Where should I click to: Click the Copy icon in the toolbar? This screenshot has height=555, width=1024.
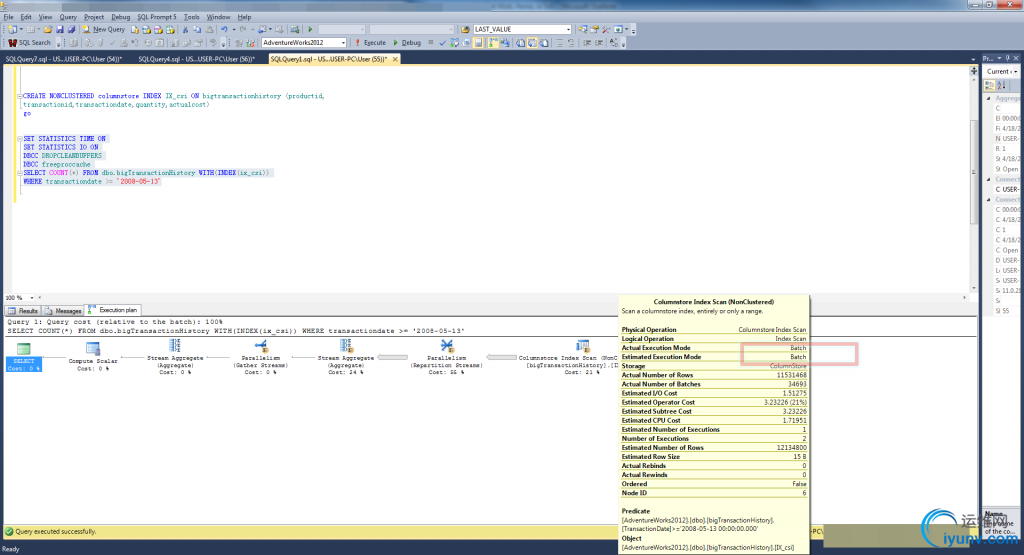click(x=197, y=29)
